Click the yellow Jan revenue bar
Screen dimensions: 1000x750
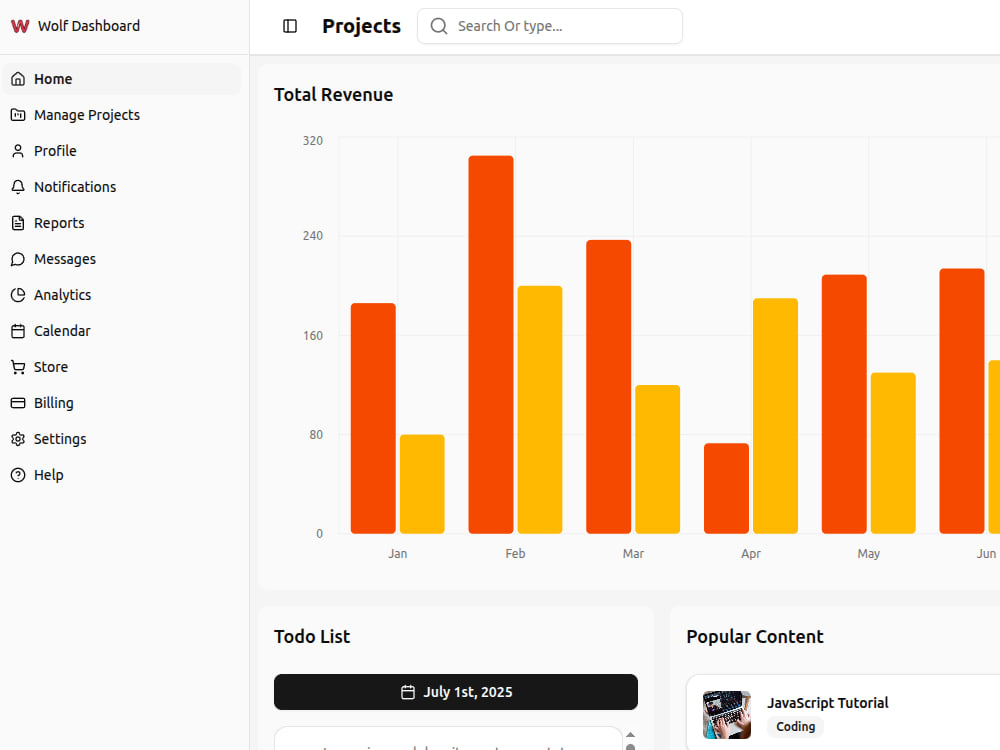click(x=422, y=484)
